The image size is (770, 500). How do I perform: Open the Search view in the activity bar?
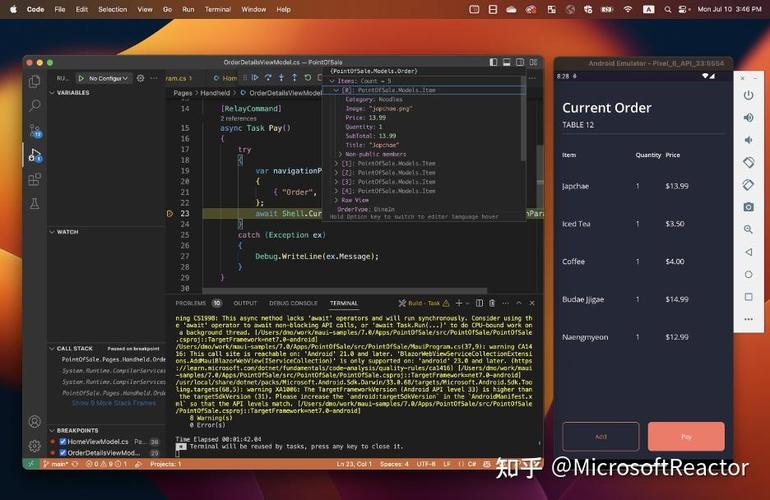(x=35, y=105)
